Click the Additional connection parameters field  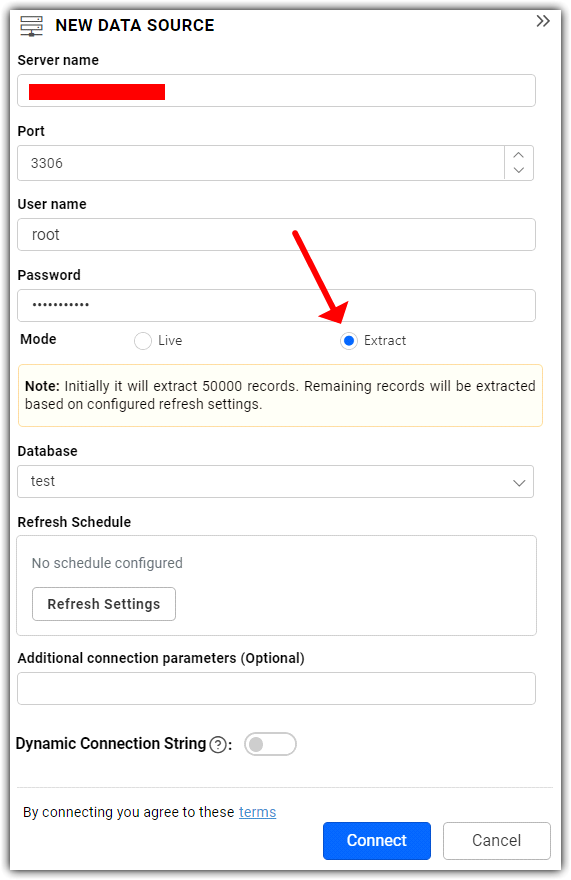coord(276,689)
